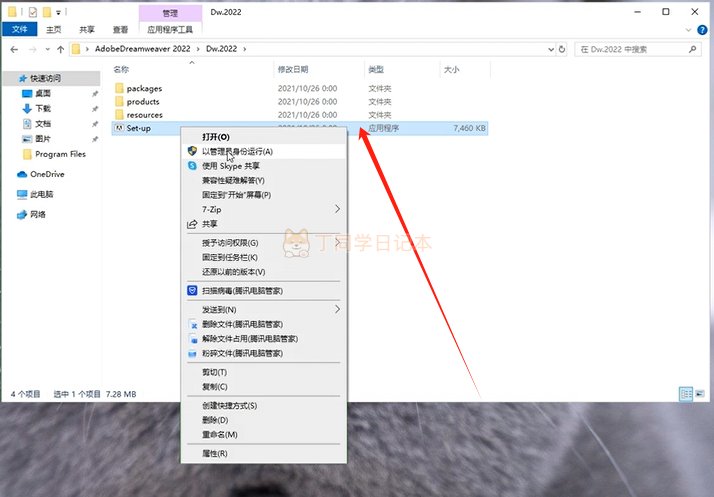Open 桌面 in navigation pane
Image resolution: width=714 pixels, height=497 pixels.
[43, 93]
